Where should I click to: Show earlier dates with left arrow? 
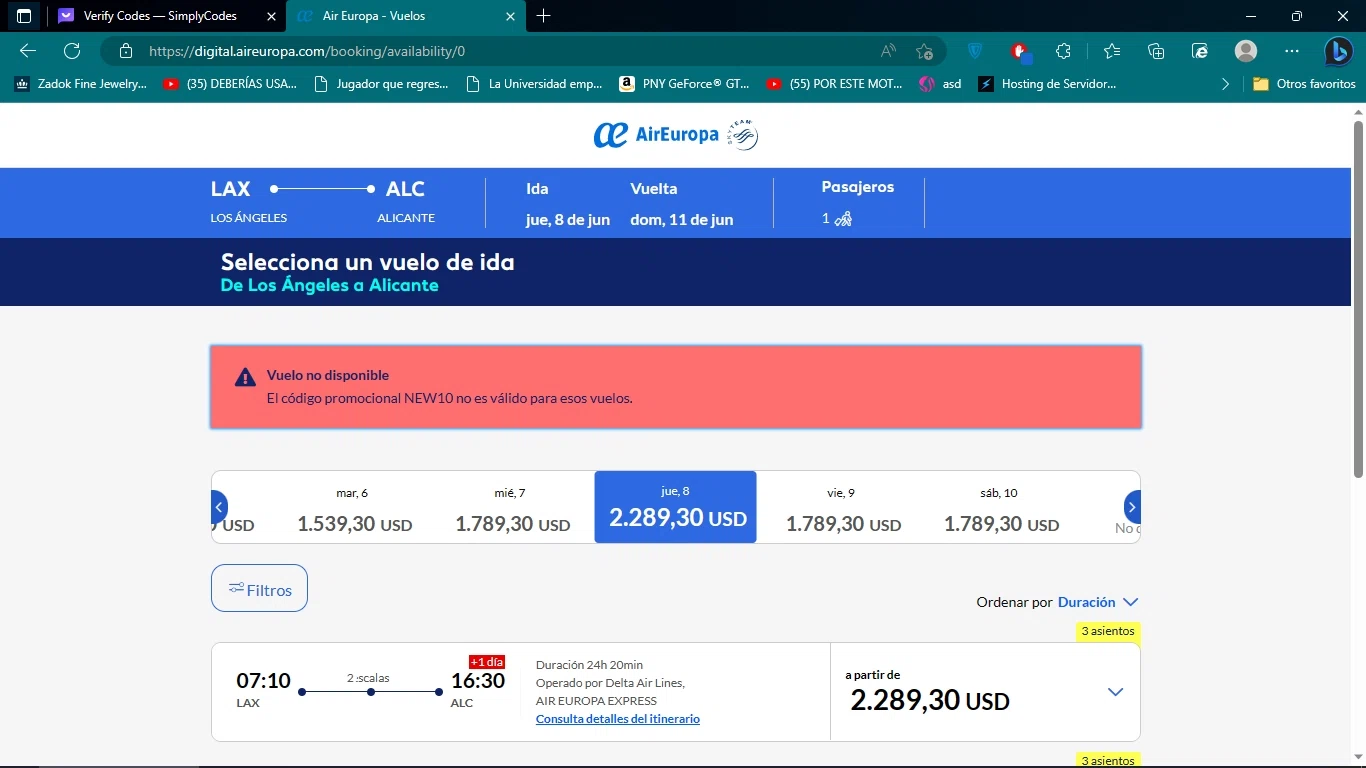point(219,506)
